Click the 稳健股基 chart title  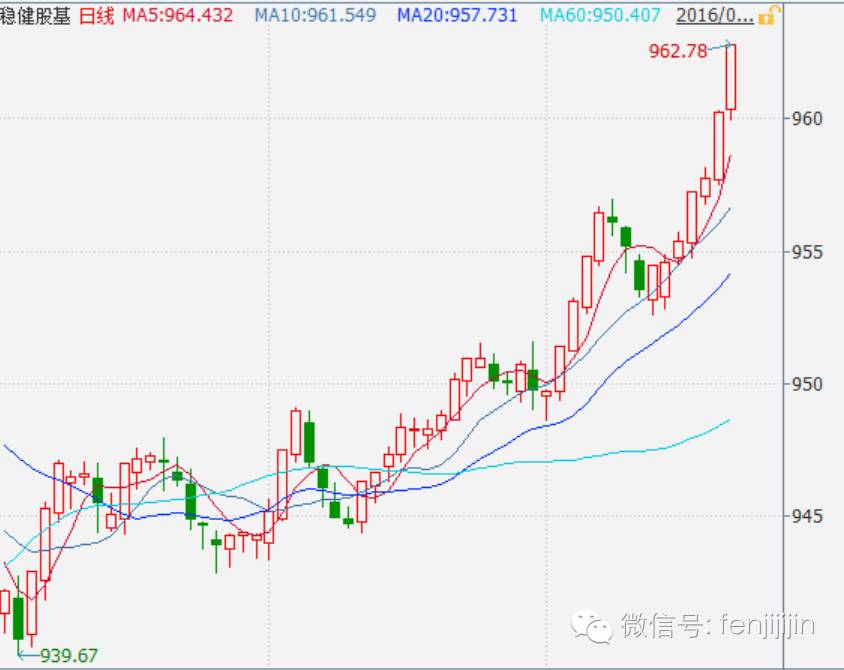coord(35,16)
